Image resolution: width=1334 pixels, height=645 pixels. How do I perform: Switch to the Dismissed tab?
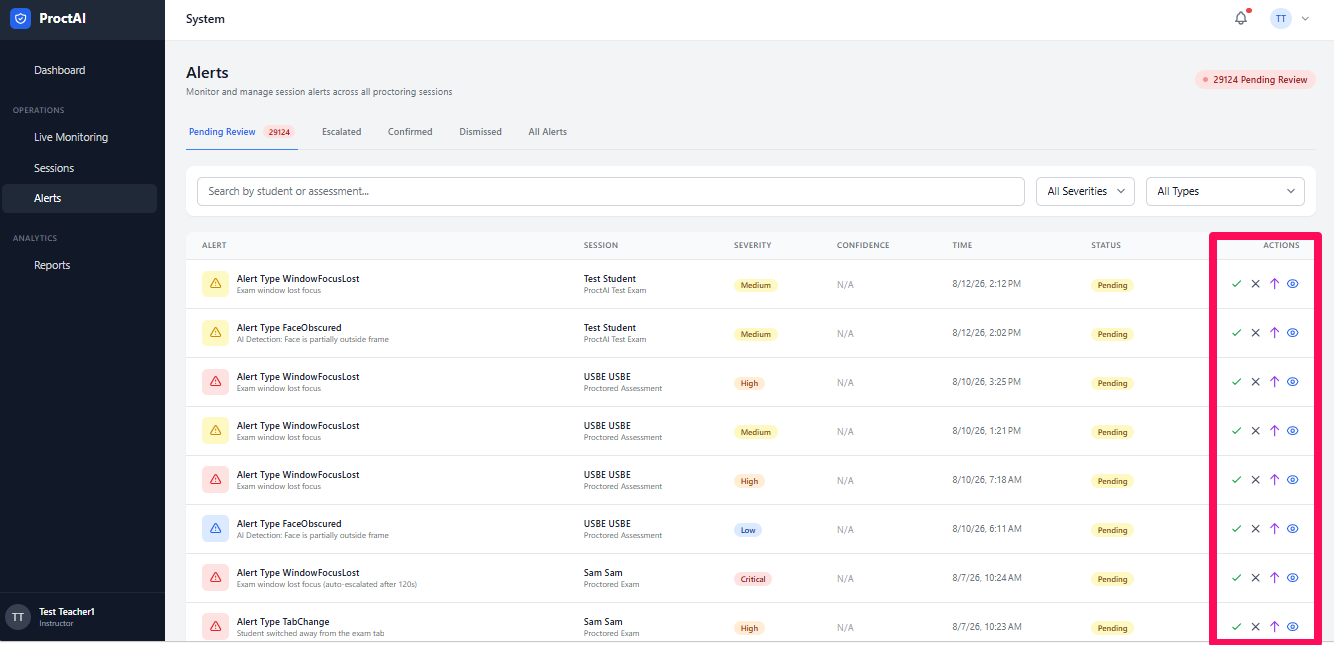coord(480,132)
